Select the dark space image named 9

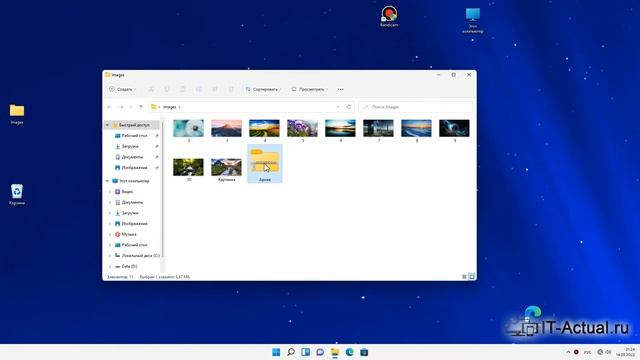pos(454,129)
